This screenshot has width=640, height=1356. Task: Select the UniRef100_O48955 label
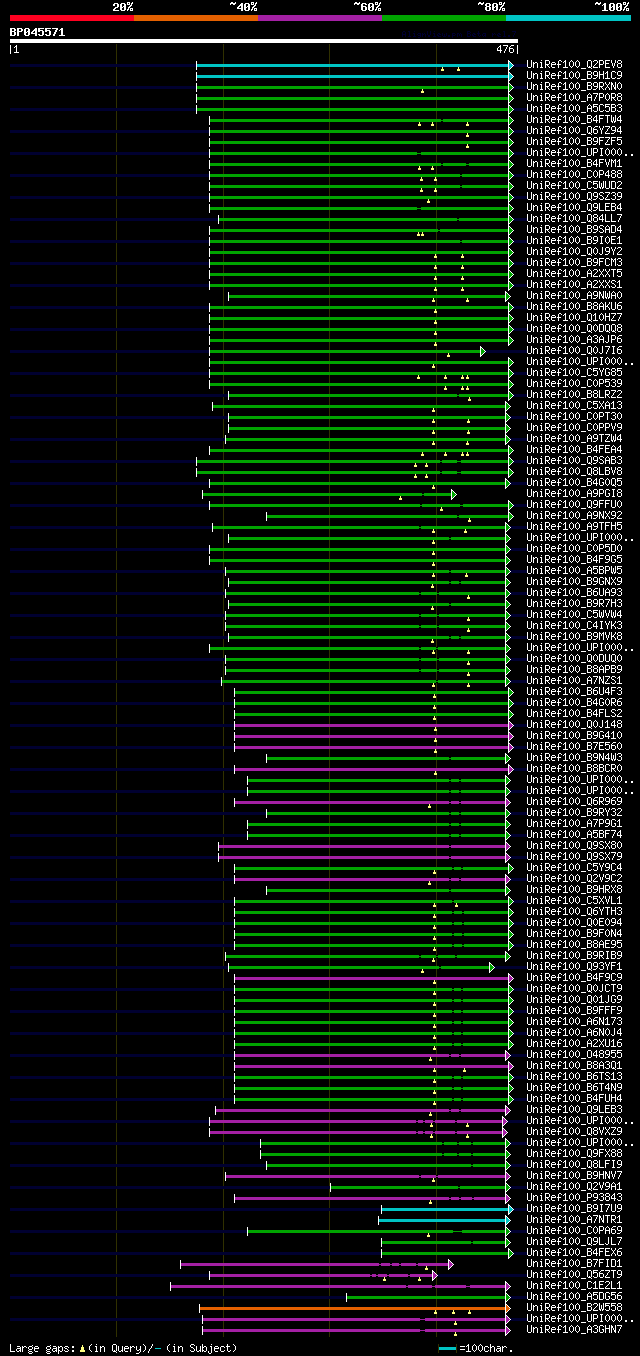(574, 1054)
